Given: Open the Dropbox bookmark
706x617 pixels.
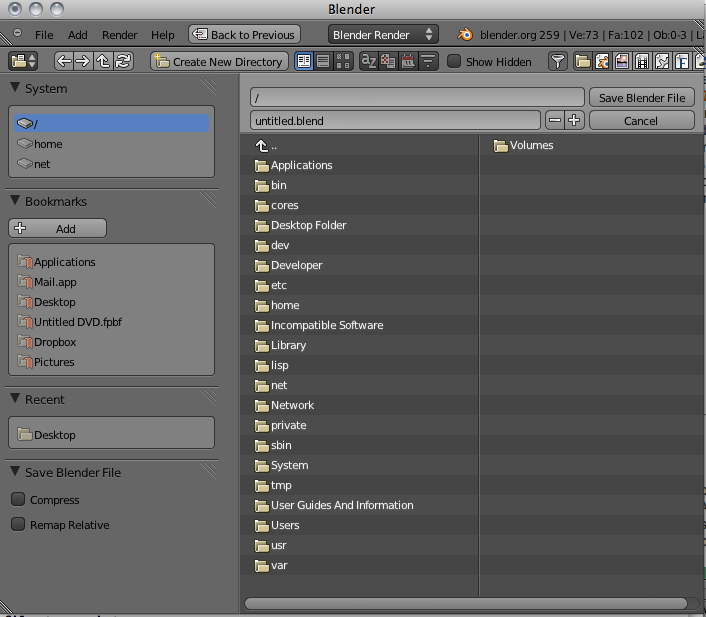Looking at the screenshot, I should click(111, 342).
